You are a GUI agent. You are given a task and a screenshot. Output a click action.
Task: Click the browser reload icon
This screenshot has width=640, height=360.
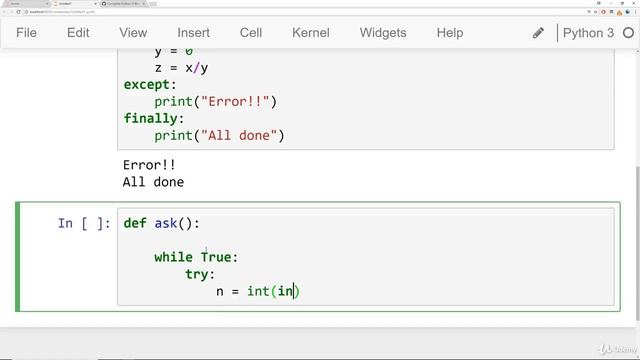point(18,12)
